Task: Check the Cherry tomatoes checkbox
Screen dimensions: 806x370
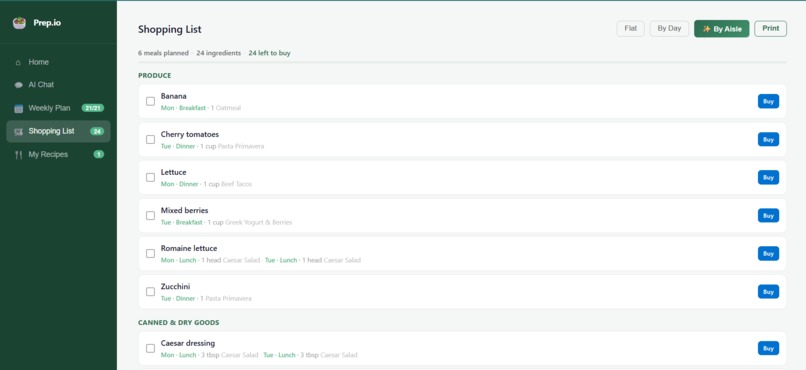Action: pyautogui.click(x=150, y=139)
